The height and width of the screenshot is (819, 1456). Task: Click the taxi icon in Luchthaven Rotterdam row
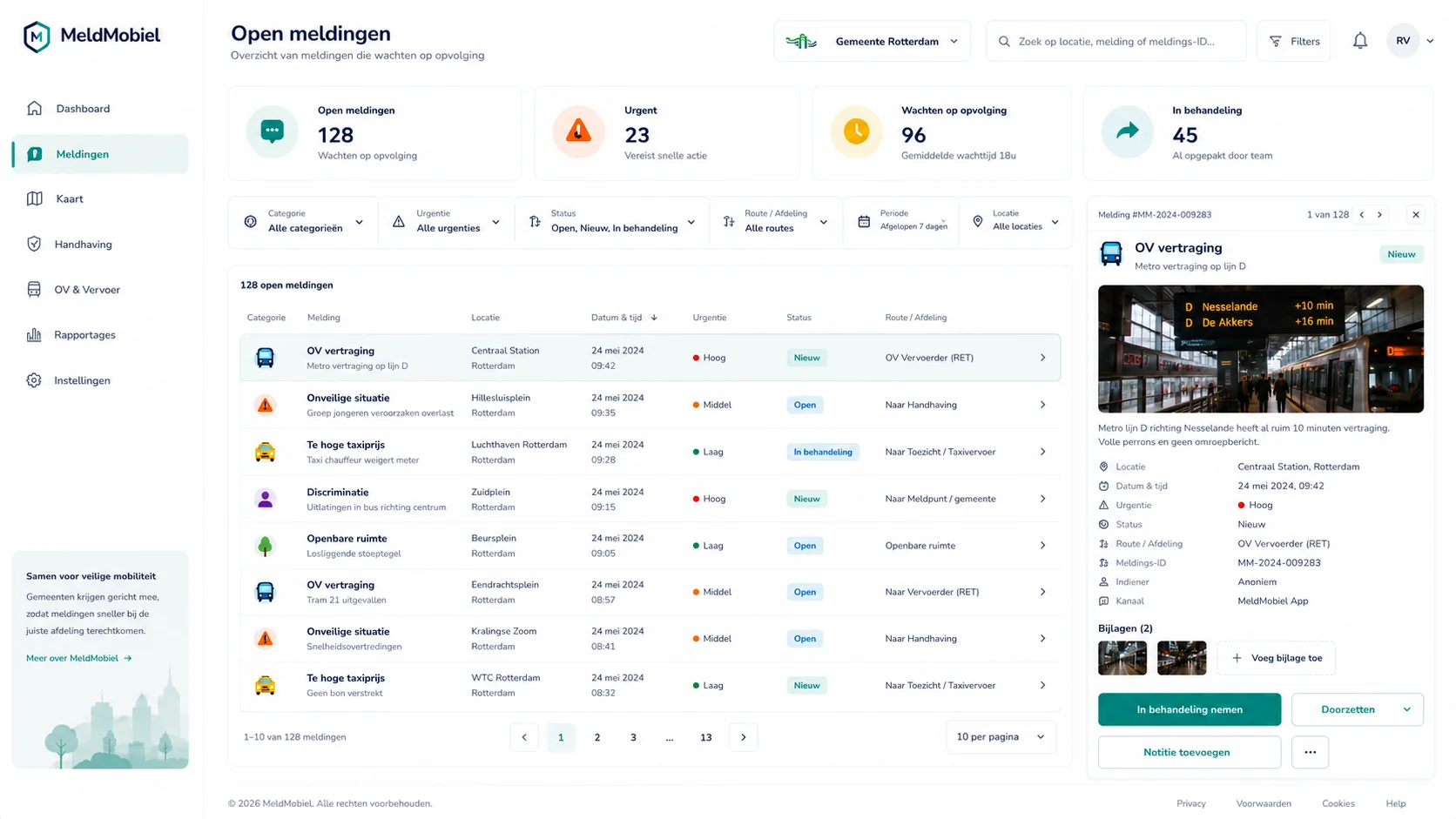(x=265, y=452)
